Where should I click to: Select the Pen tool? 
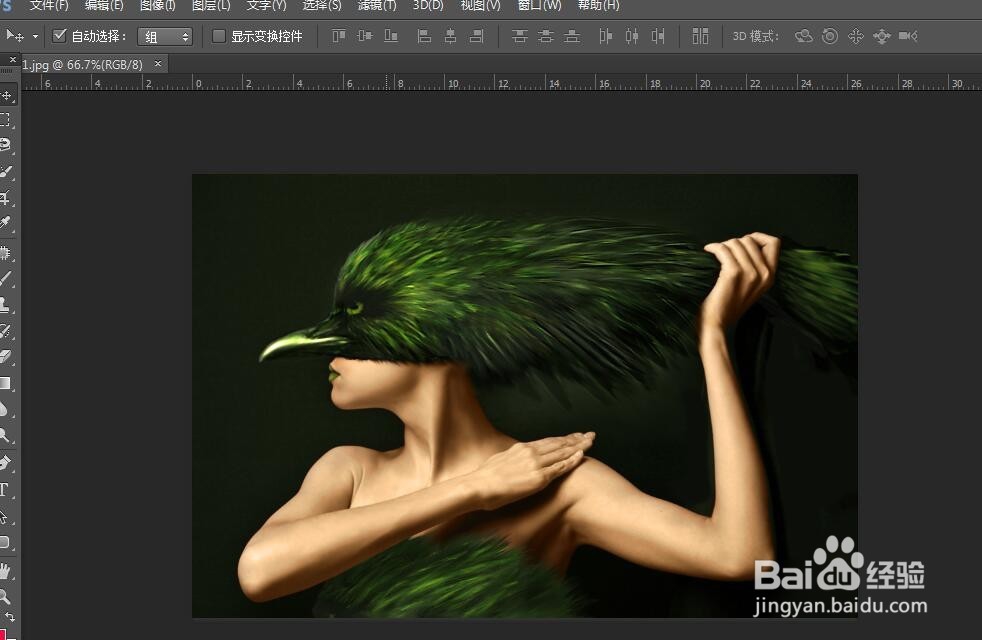click(5, 463)
